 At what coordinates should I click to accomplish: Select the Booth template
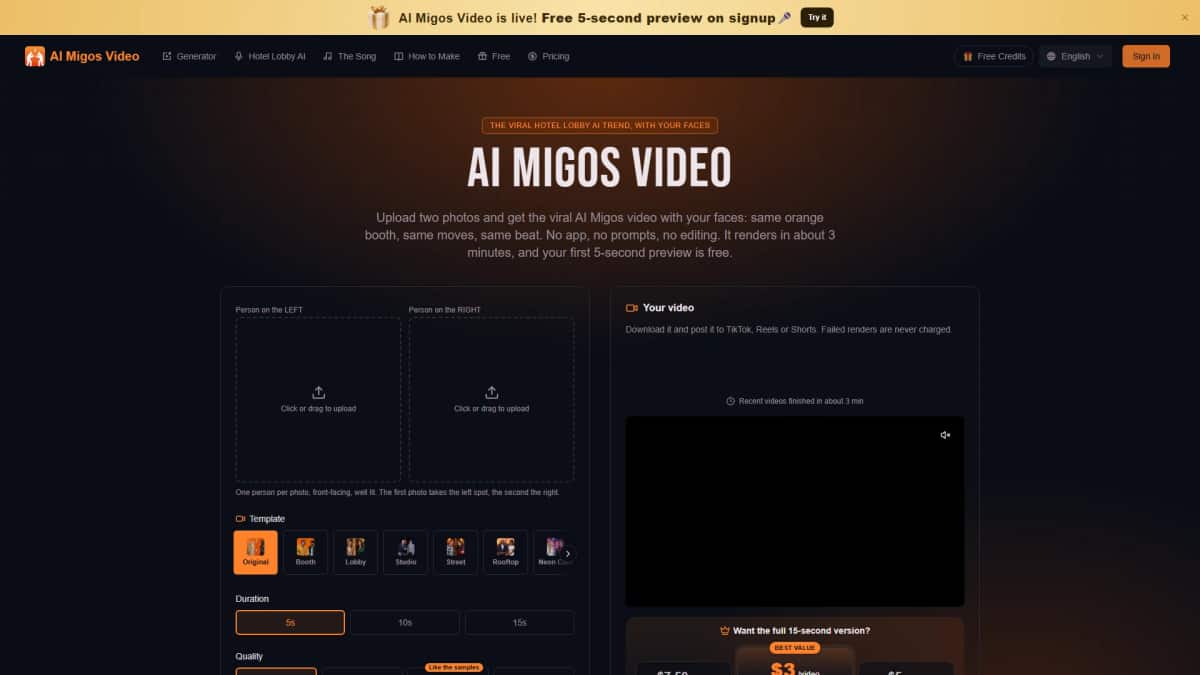[x=306, y=552]
